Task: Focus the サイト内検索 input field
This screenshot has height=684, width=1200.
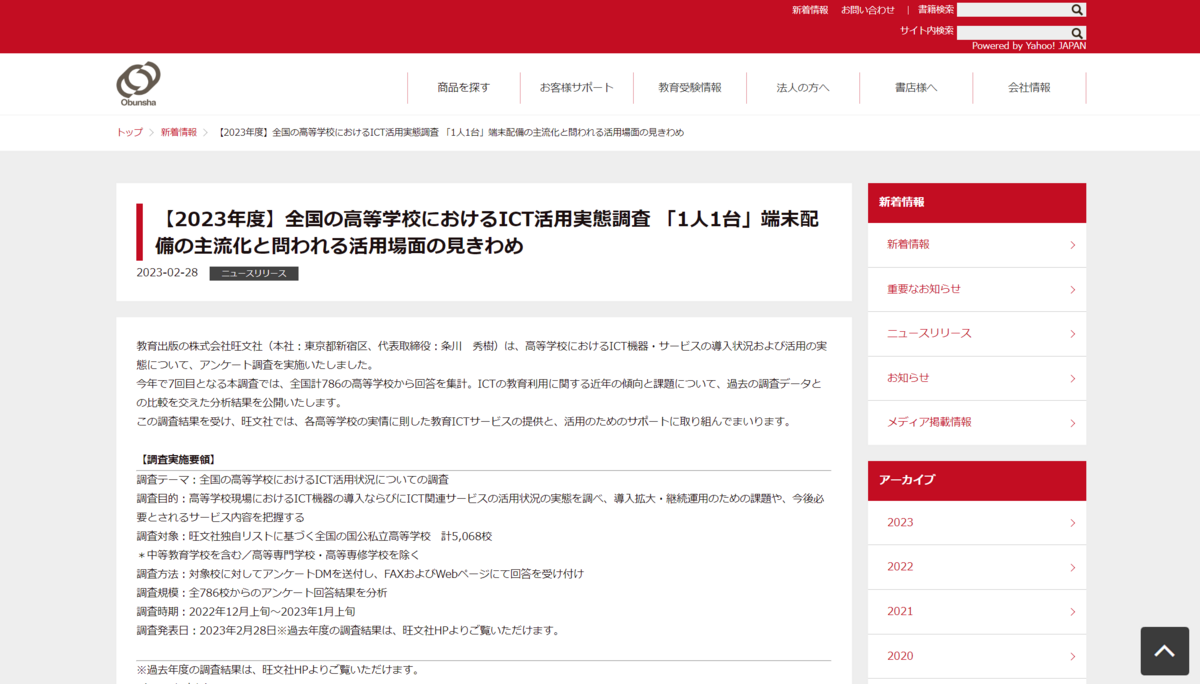Action: [1013, 33]
